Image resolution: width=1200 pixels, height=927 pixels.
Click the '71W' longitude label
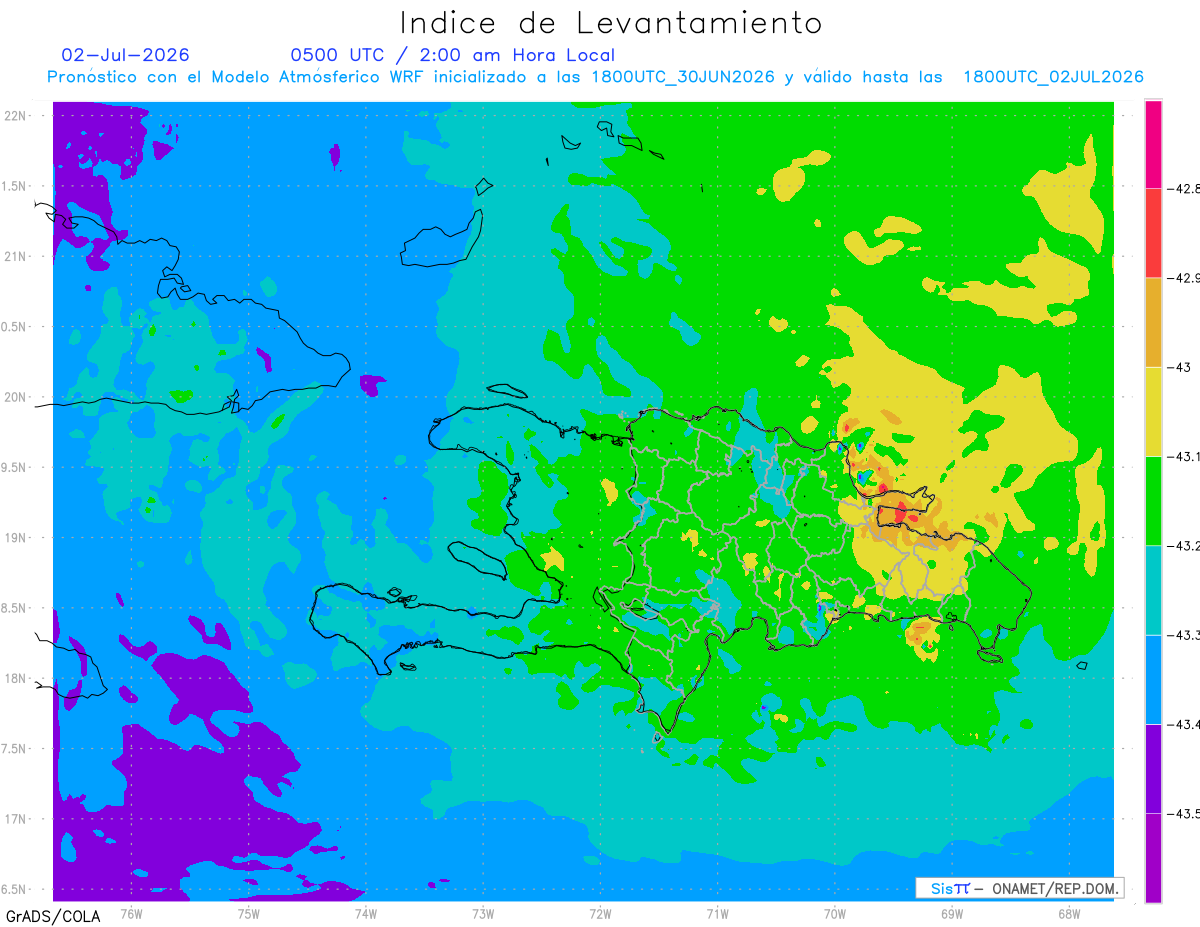tap(717, 913)
